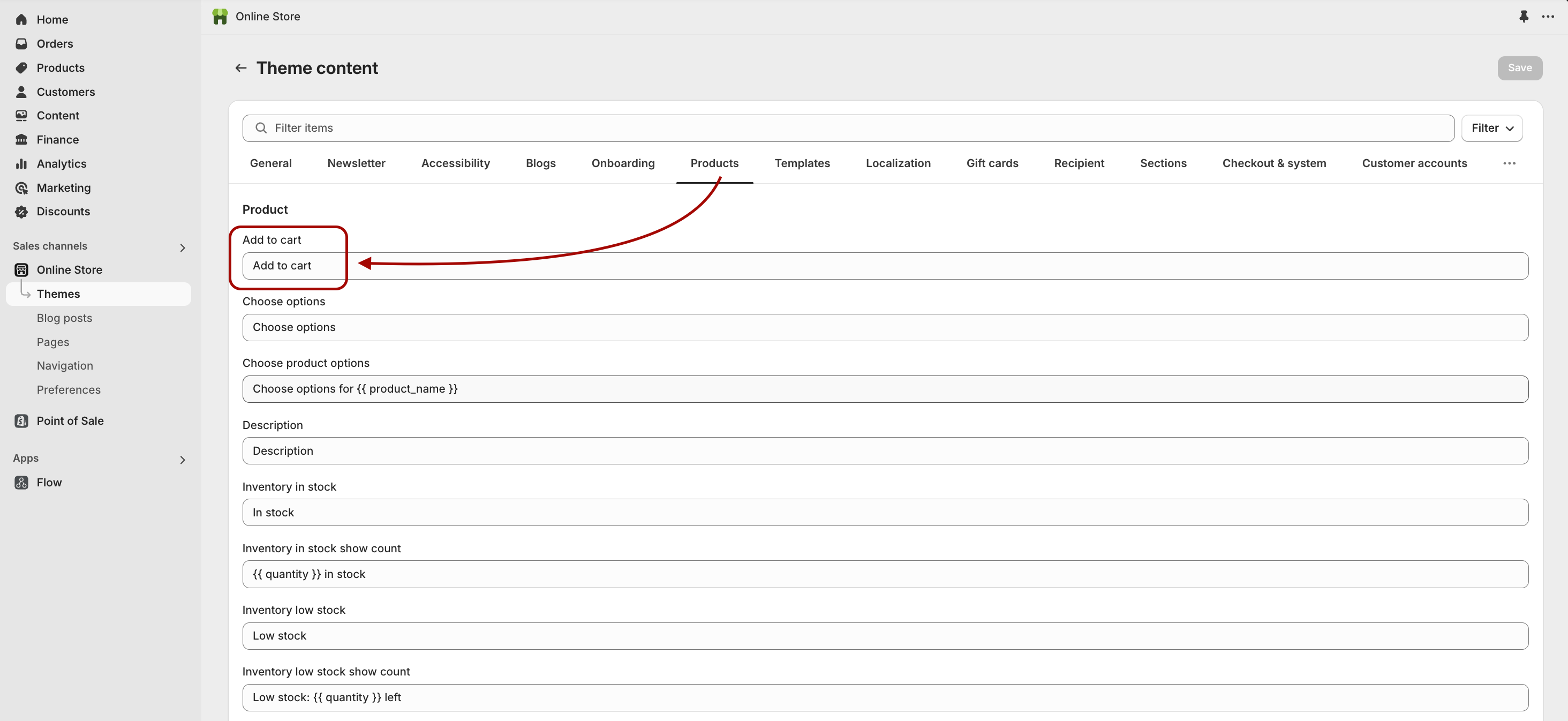Open store Preferences

[69, 390]
